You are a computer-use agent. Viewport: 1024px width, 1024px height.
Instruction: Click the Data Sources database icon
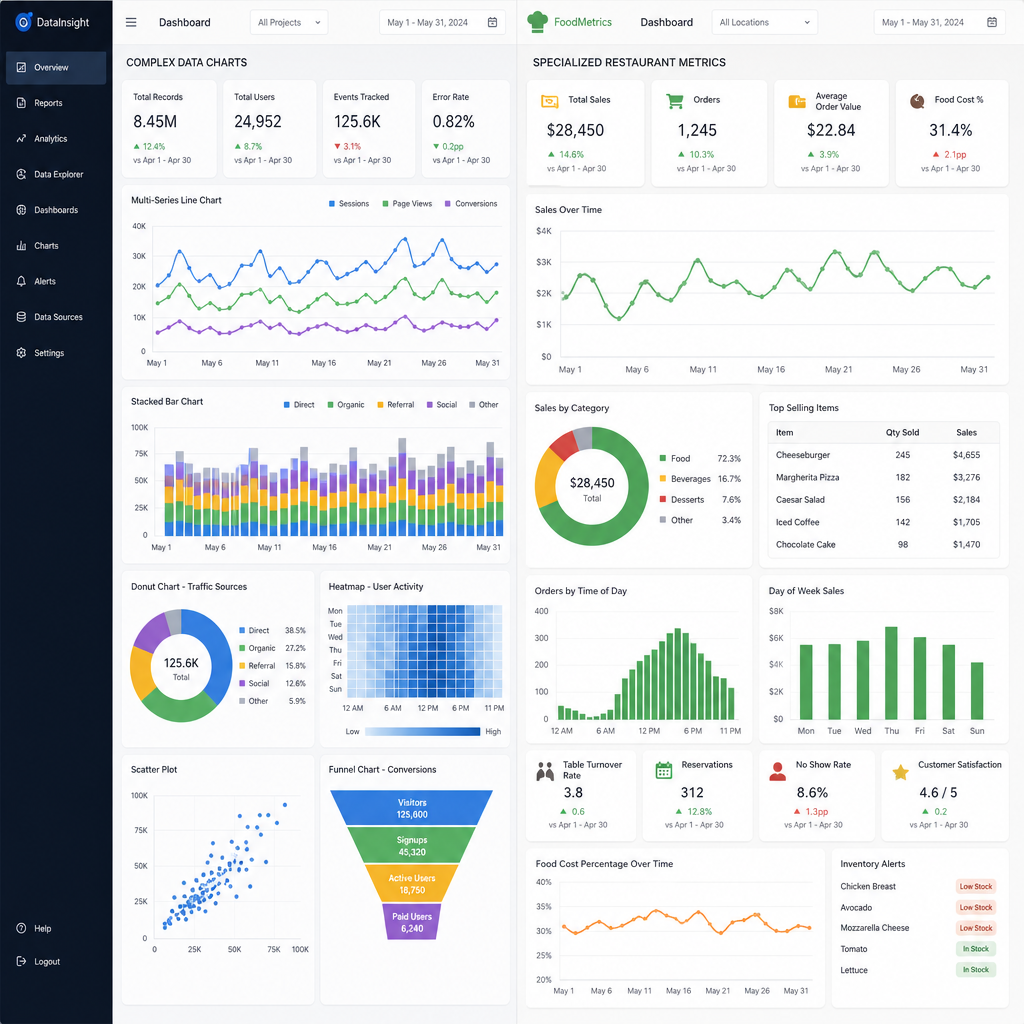22,317
